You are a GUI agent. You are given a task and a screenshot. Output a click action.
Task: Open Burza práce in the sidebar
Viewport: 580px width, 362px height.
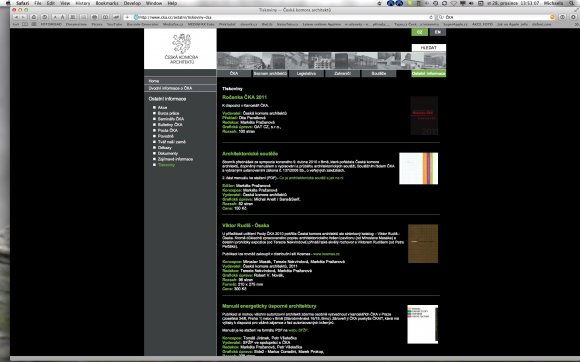click(168, 113)
